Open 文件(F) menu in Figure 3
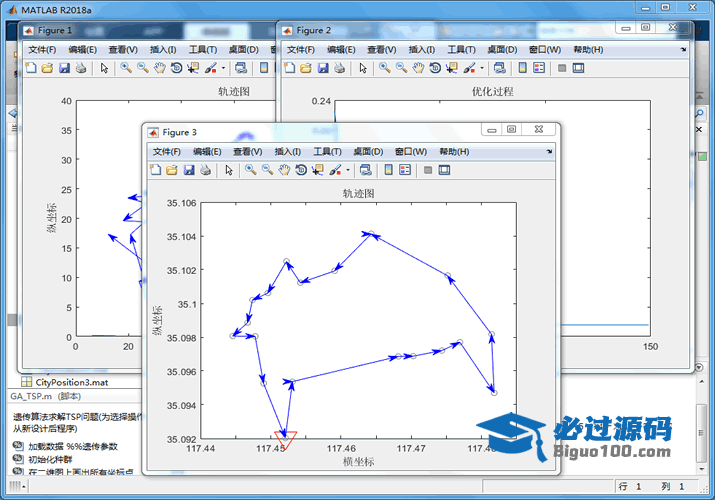The height and width of the screenshot is (500, 715). [166, 151]
